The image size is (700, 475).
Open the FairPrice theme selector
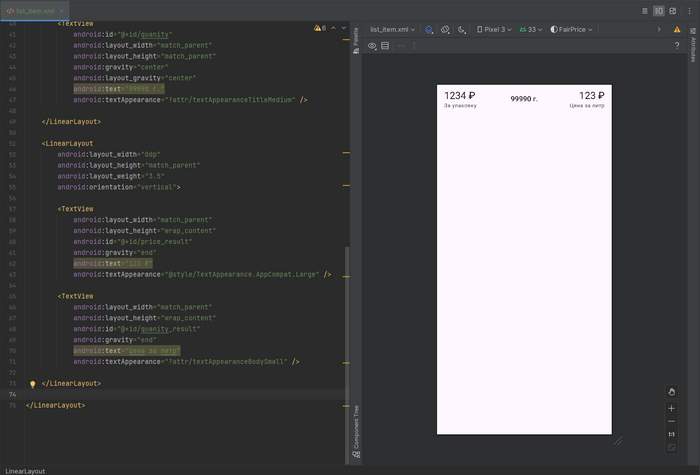[575, 30]
